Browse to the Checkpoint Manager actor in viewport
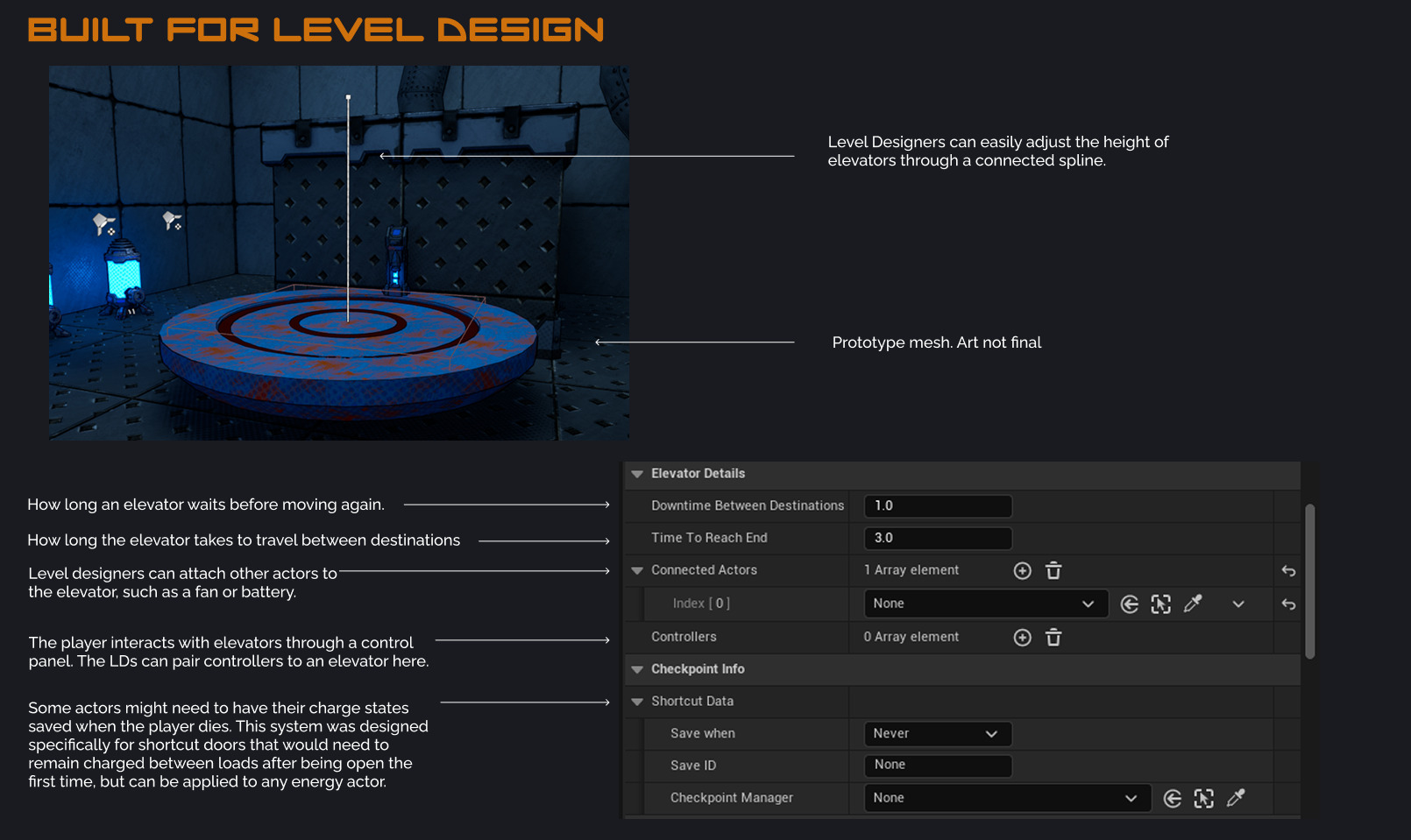 [1204, 799]
